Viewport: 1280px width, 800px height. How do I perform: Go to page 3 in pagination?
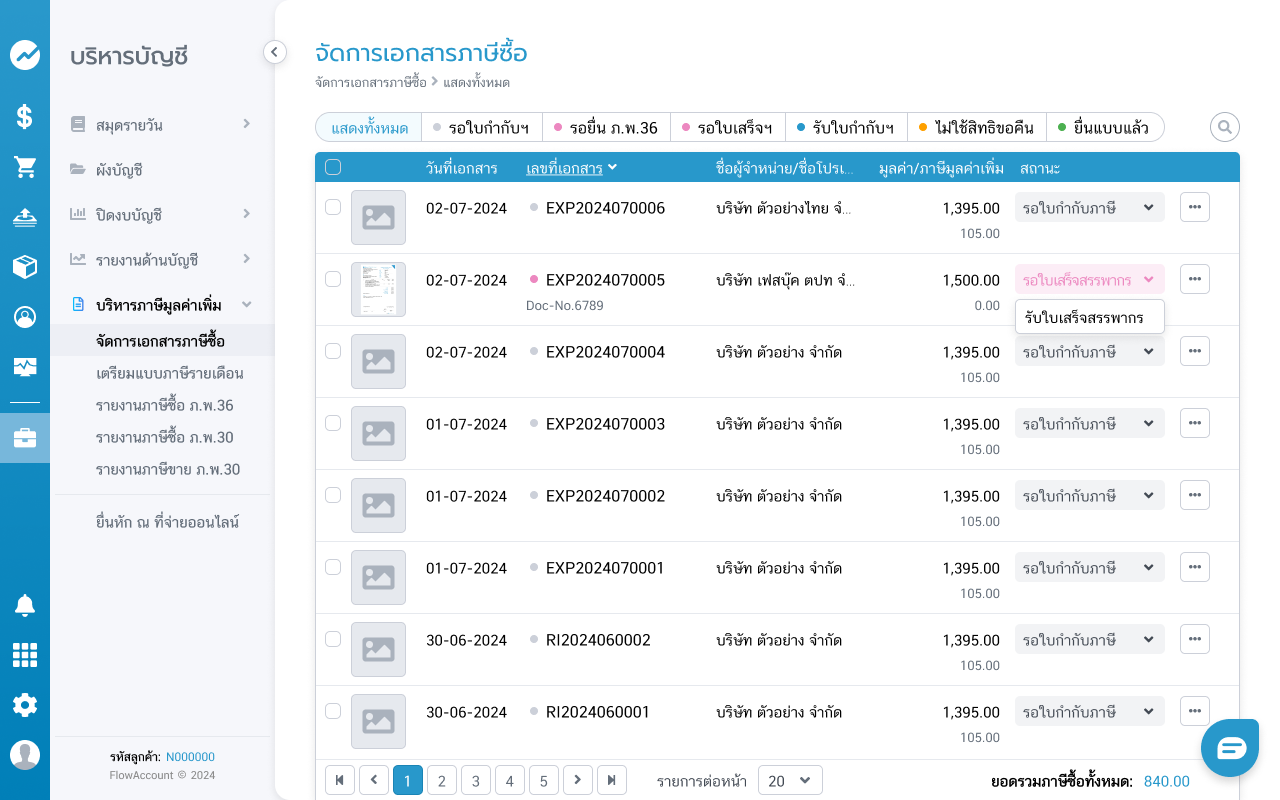pos(476,781)
